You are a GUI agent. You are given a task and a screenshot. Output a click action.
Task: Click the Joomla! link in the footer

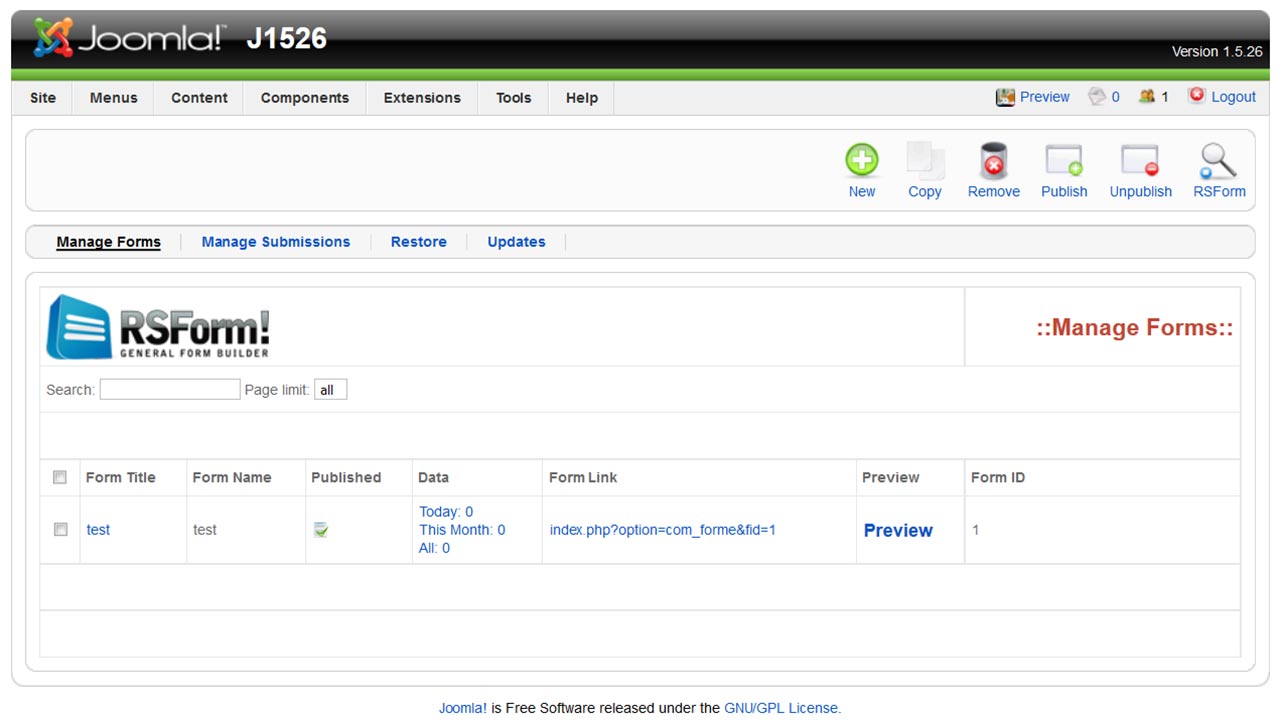point(463,708)
